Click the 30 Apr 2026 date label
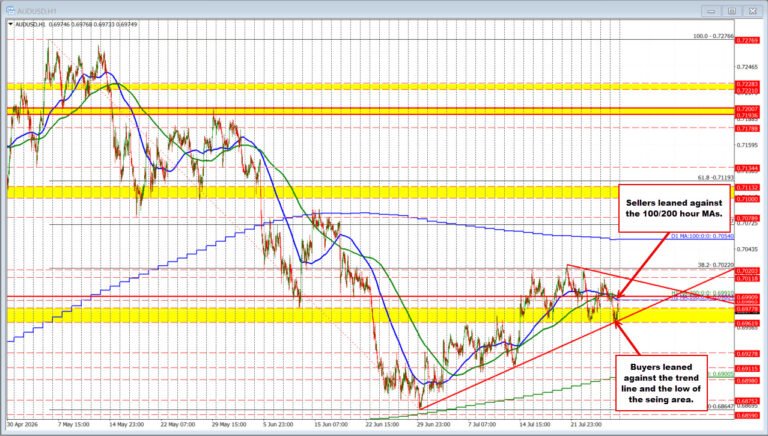Screen dimensions: 768x436 (23, 424)
